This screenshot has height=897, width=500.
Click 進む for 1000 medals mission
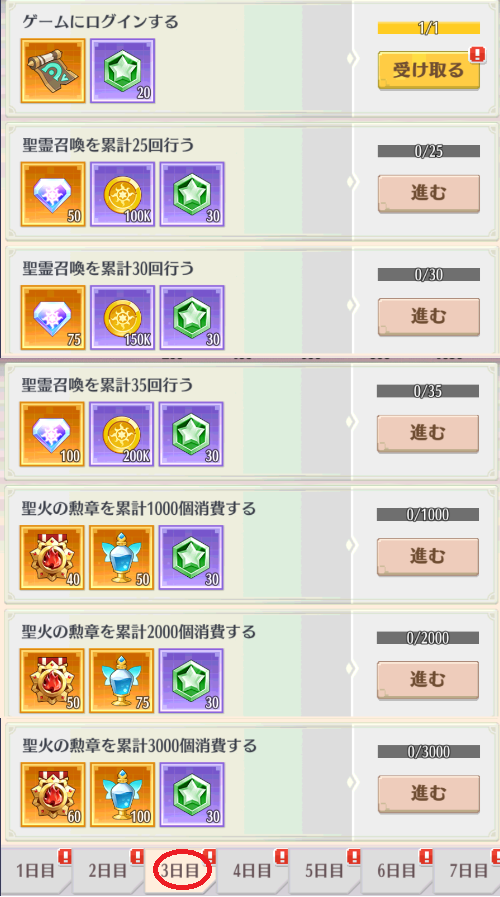click(427, 557)
